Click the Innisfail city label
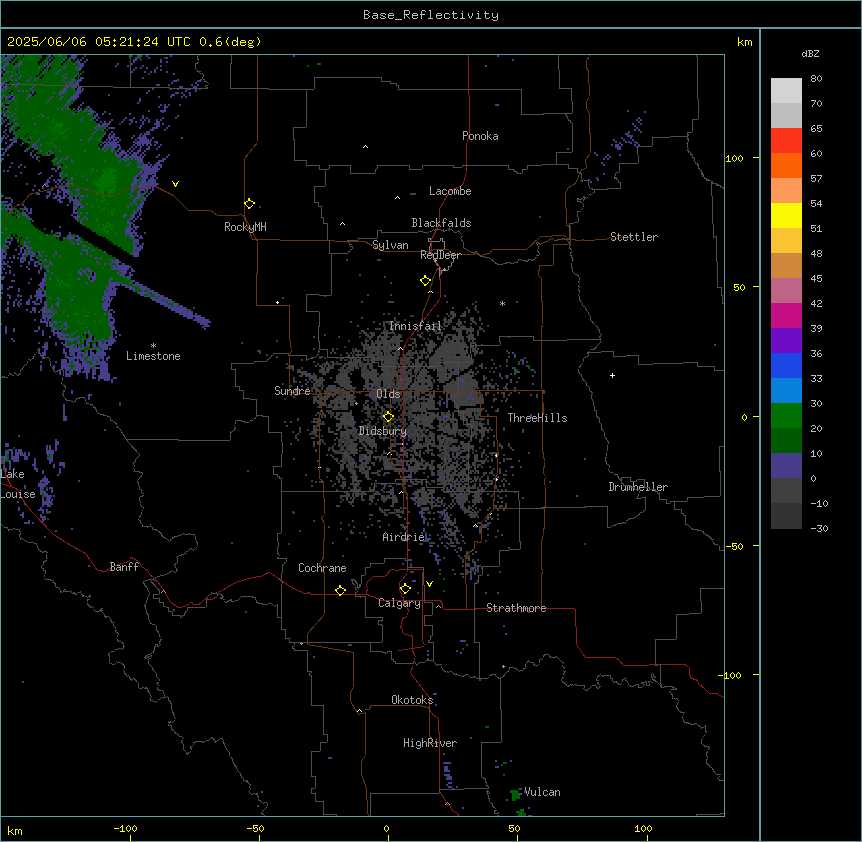 [415, 326]
